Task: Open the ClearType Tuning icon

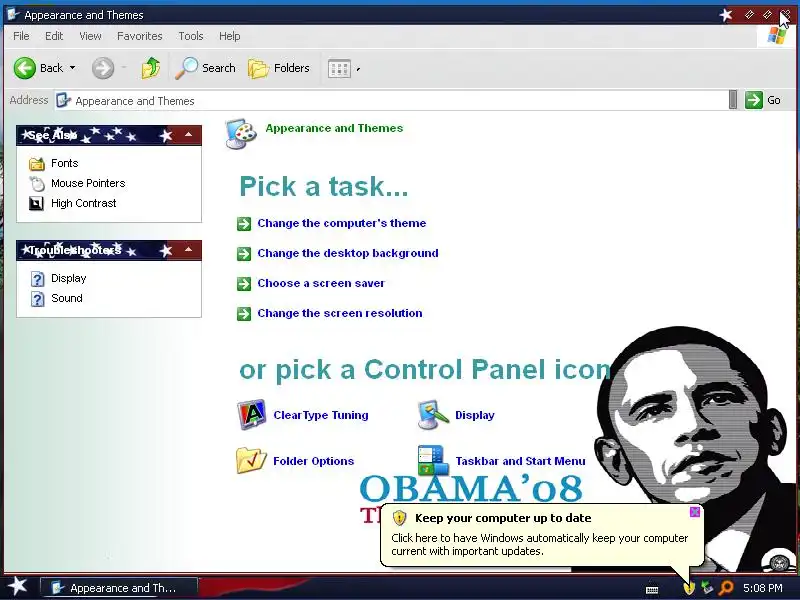Action: 252,415
